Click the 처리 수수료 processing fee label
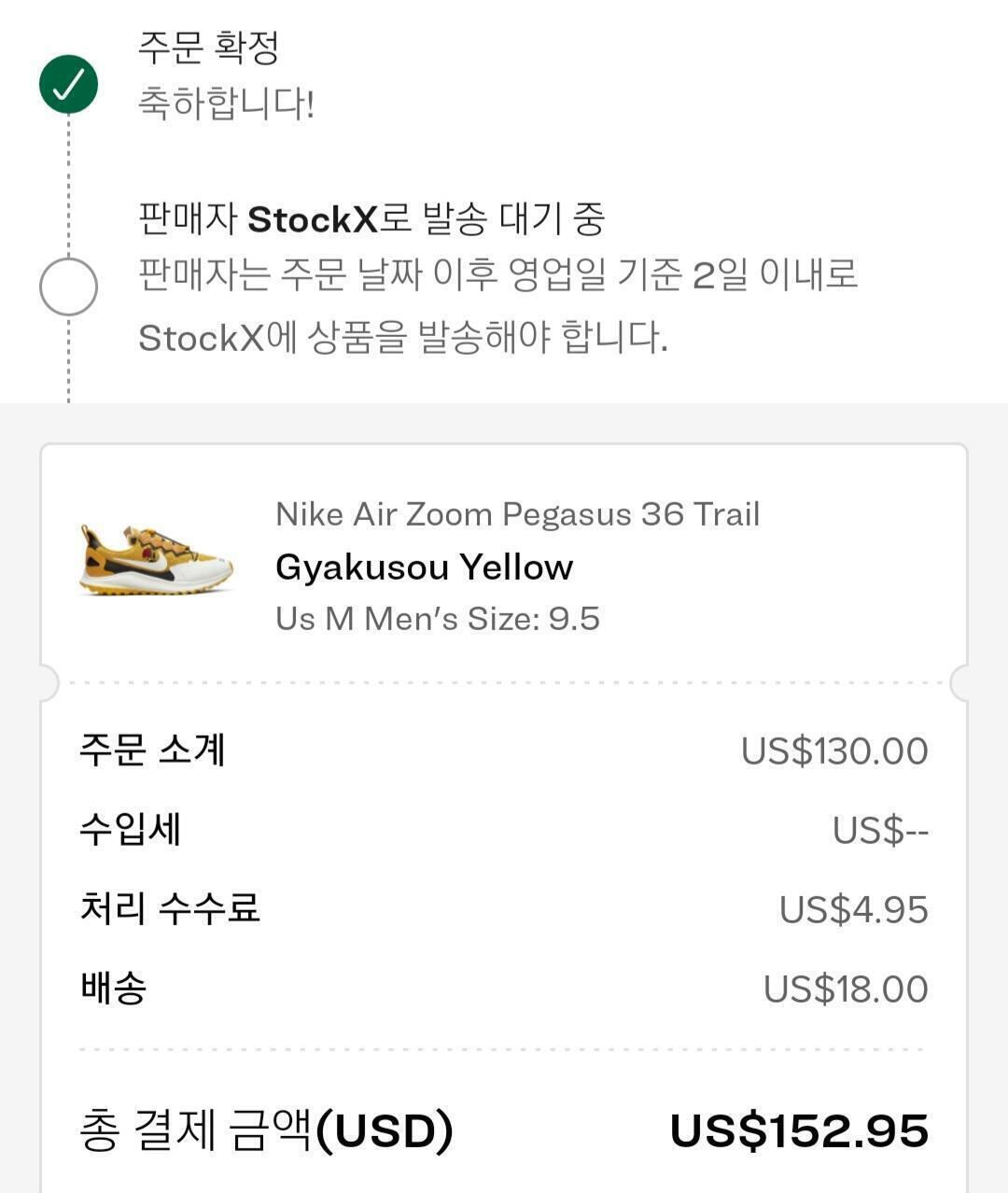1008x1193 pixels. click(169, 908)
